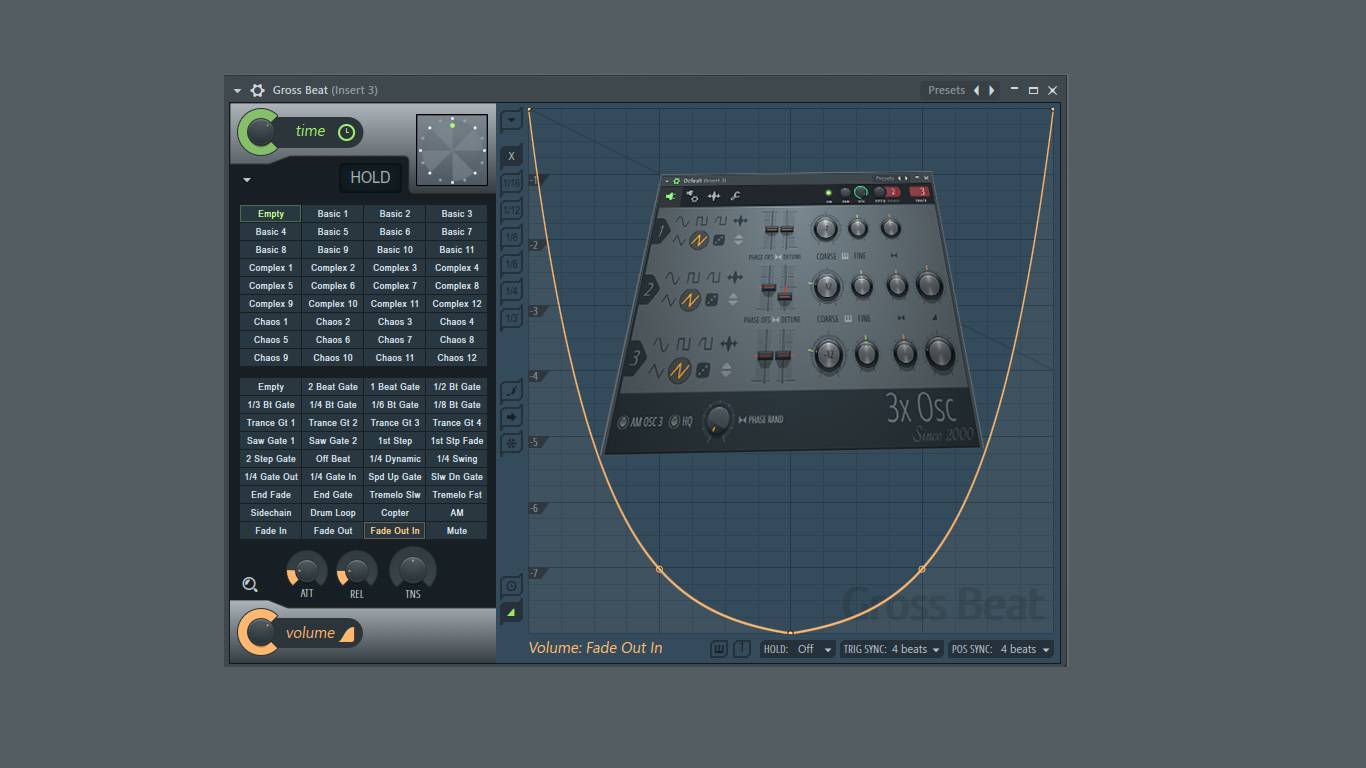This screenshot has height=768, width=1366.
Task: Select the Fade Out In volume slot
Action: (x=395, y=531)
